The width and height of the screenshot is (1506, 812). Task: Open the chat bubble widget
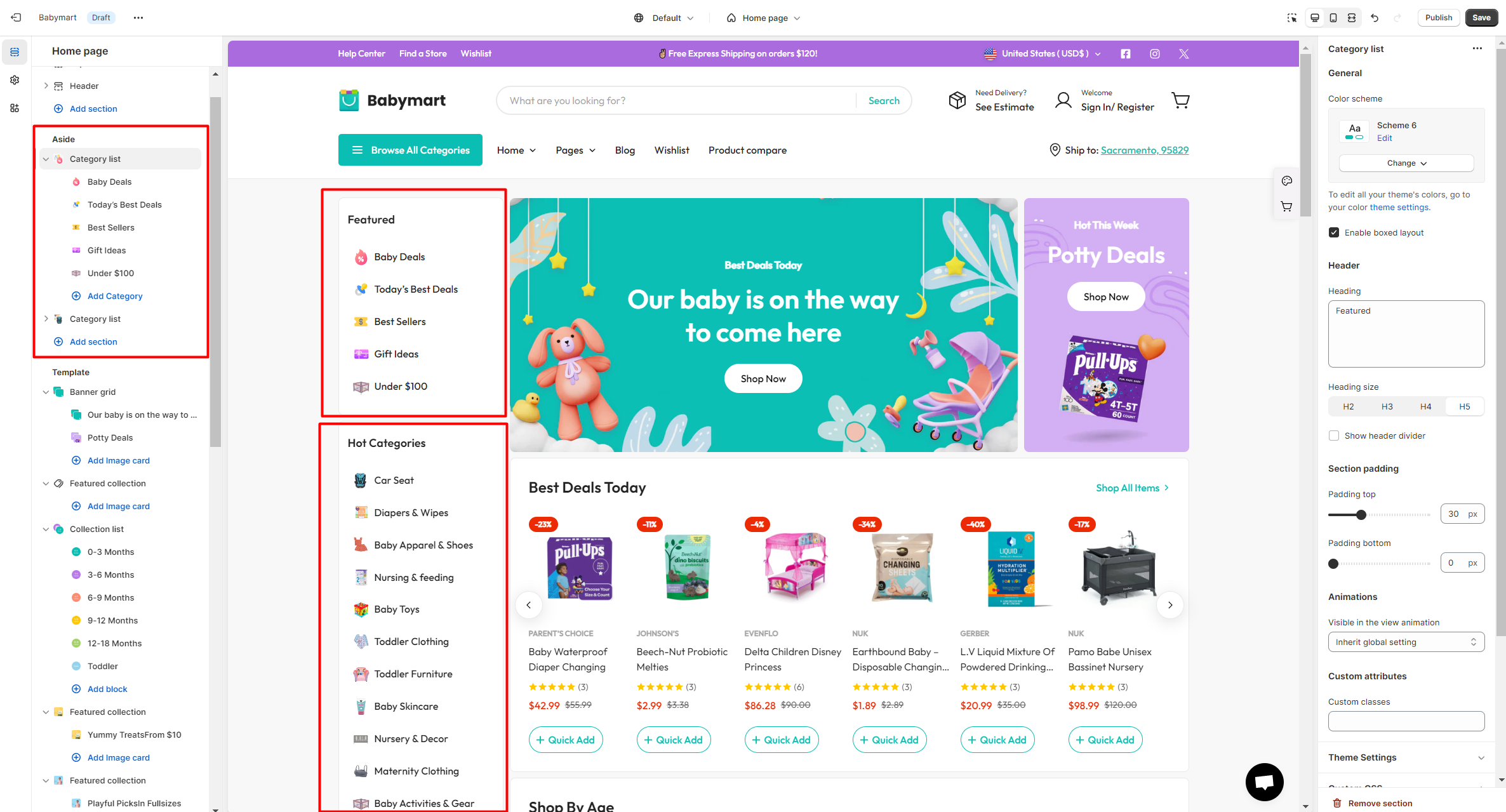pos(1265,782)
